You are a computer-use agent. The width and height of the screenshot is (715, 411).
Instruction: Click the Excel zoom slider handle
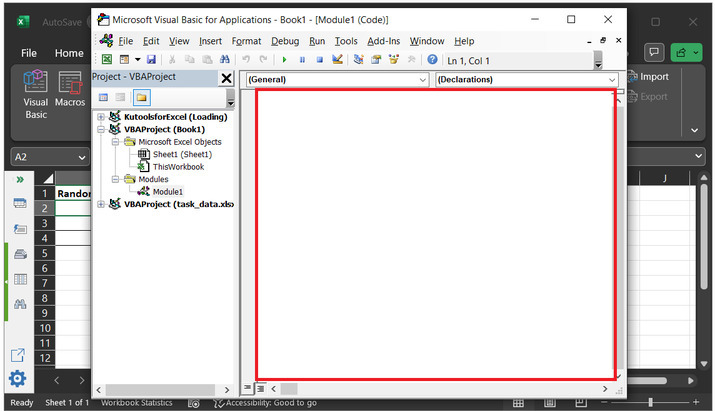[x=650, y=402]
